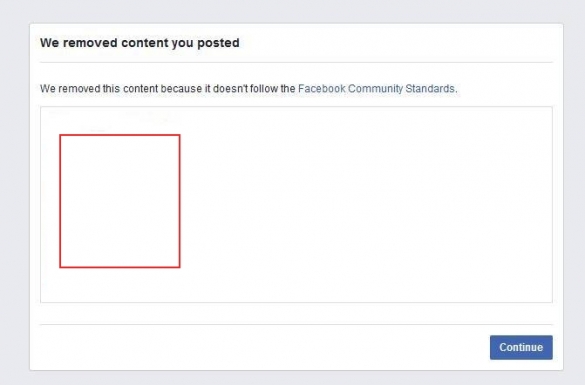585x385 pixels.
Task: Click the word "removed" in the heading
Action: point(90,43)
